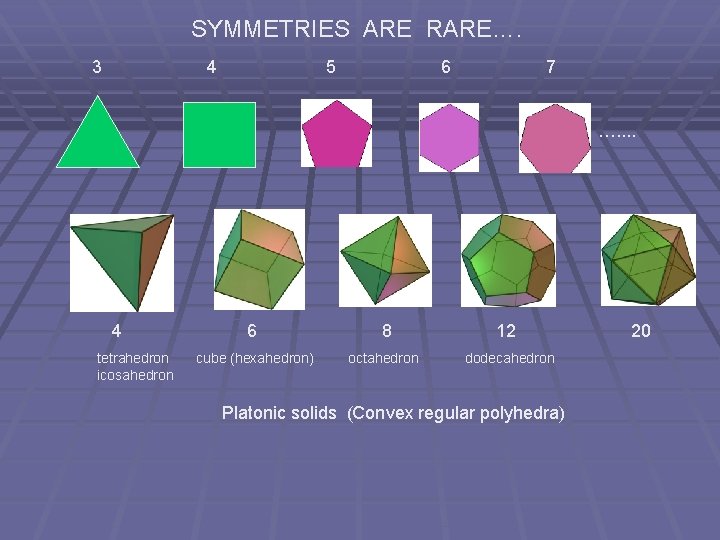Click the number 6 above the hexagon
Viewport: 720px width, 540px height.
point(445,67)
